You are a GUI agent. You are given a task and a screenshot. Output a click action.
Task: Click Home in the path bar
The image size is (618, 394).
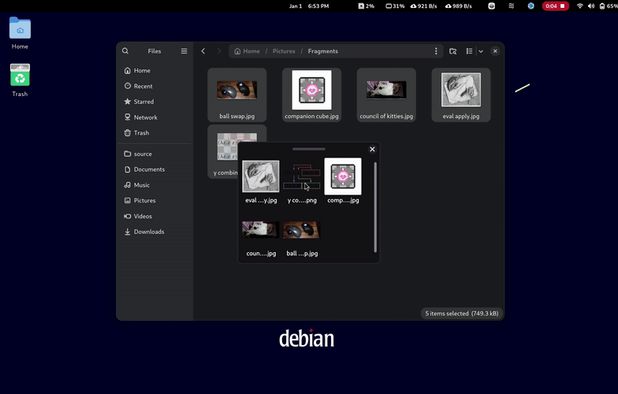247,51
